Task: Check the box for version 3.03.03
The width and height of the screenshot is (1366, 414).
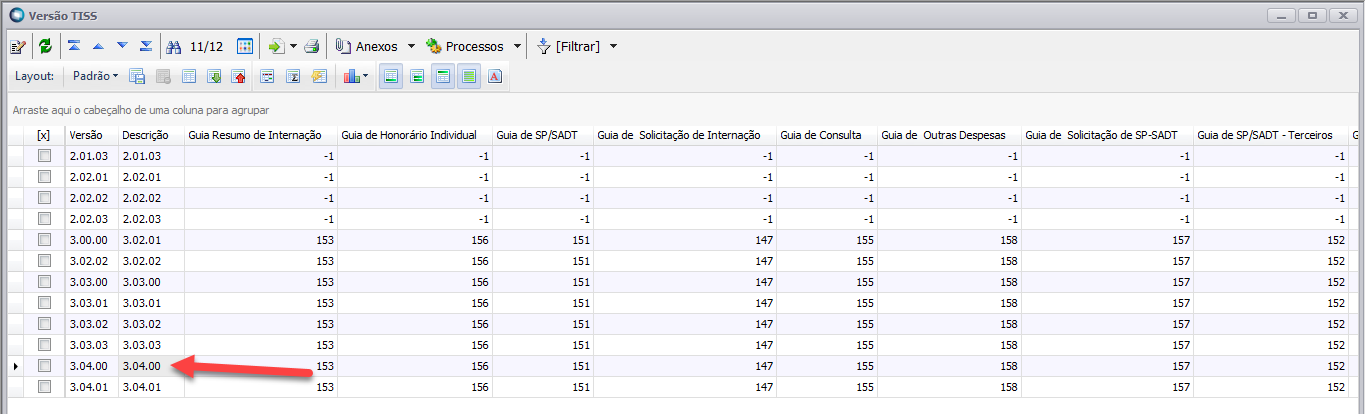Action: tap(44, 345)
